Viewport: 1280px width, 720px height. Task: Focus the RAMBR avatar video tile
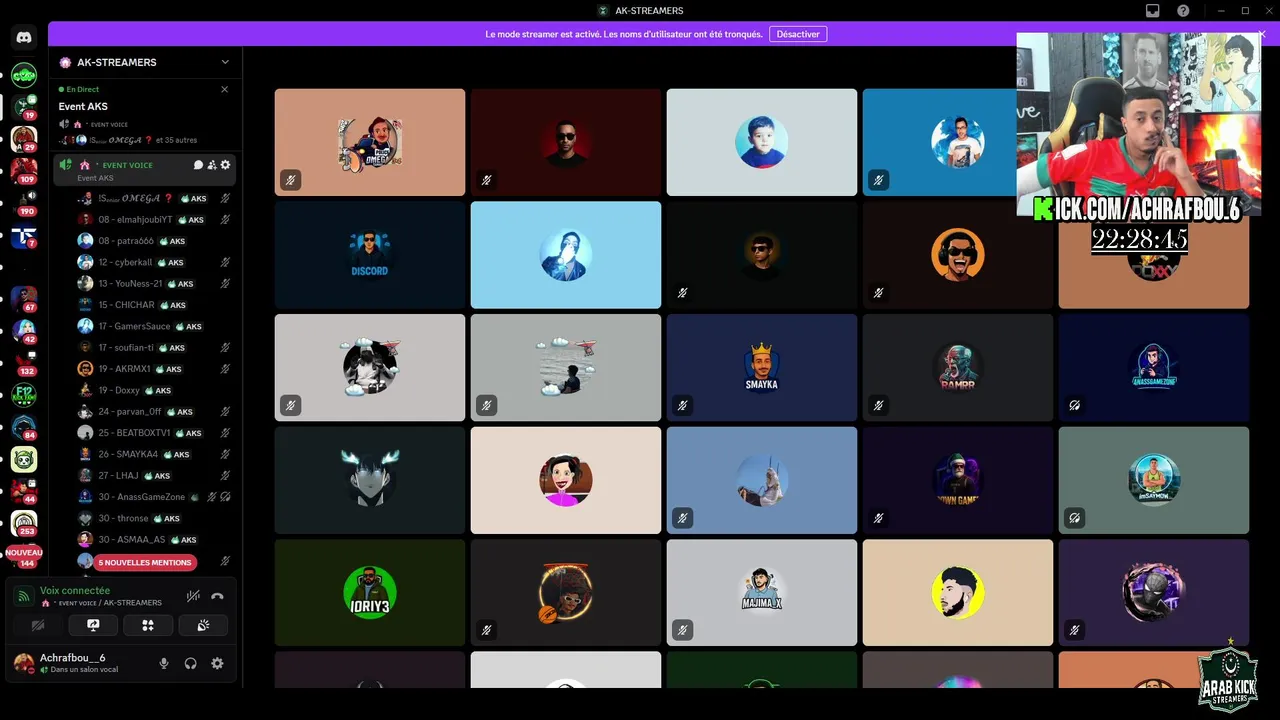[x=958, y=368]
